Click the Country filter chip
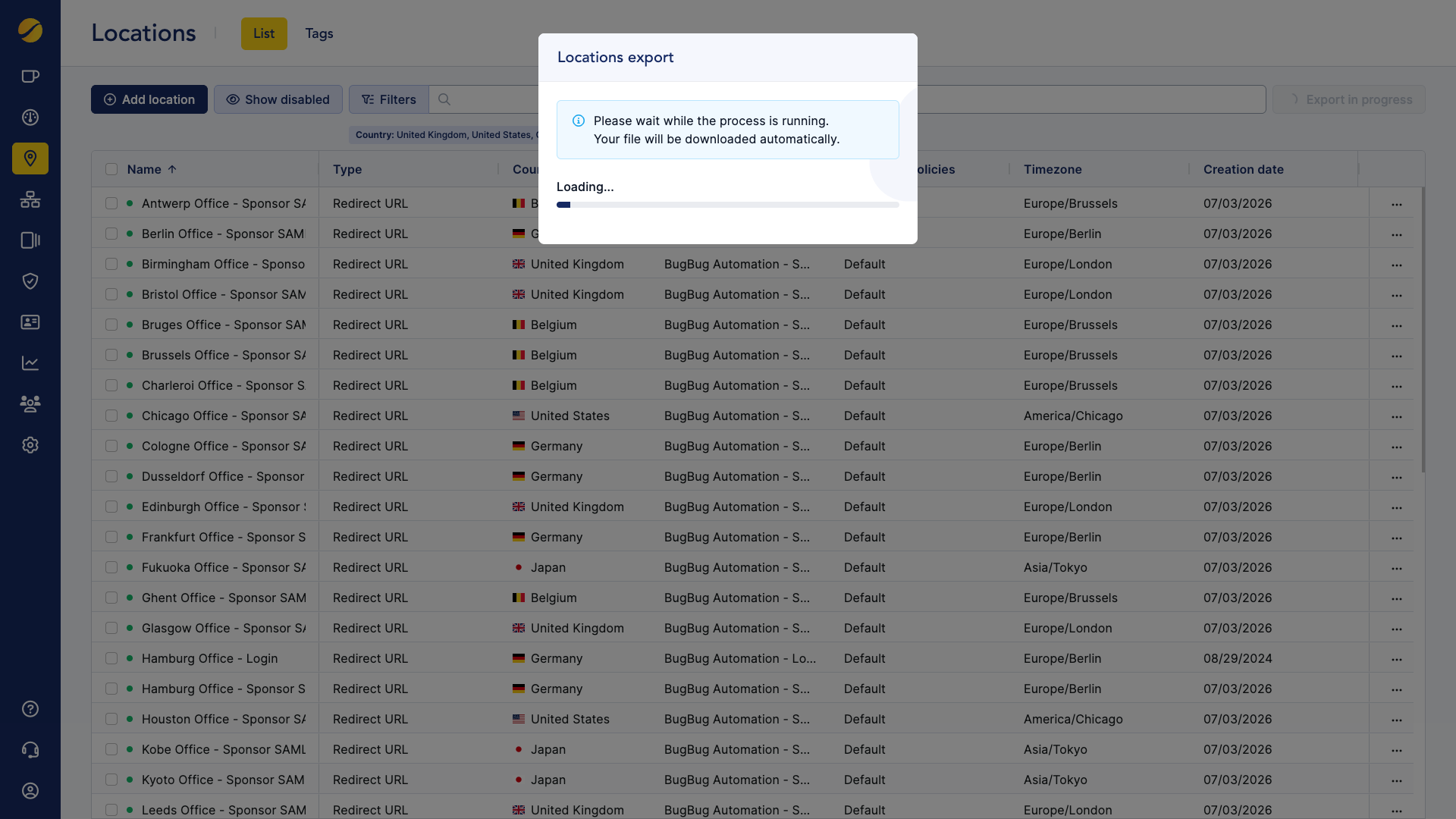The image size is (1456, 819). pos(444,135)
